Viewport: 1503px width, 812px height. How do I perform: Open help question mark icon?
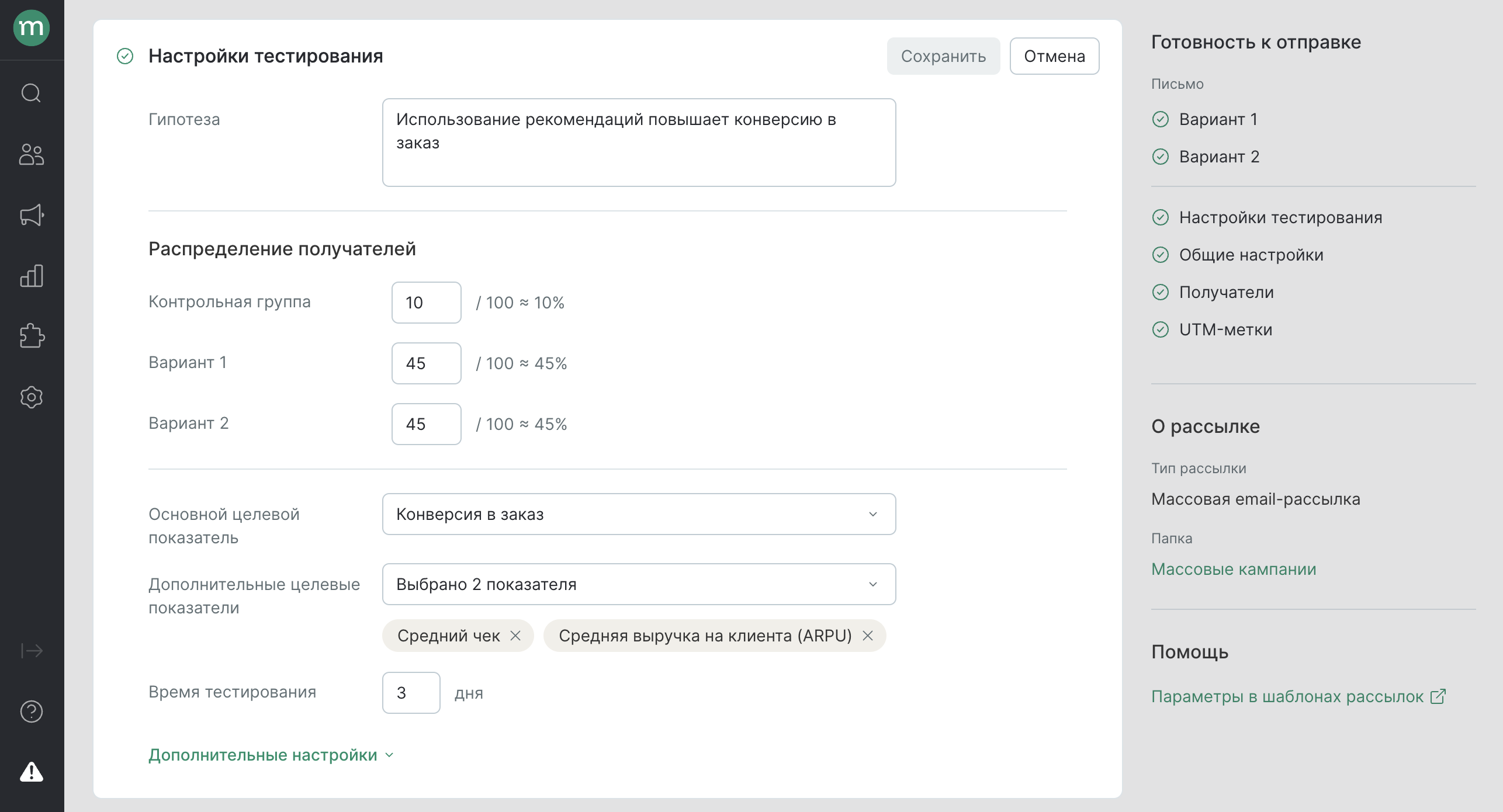tap(32, 711)
